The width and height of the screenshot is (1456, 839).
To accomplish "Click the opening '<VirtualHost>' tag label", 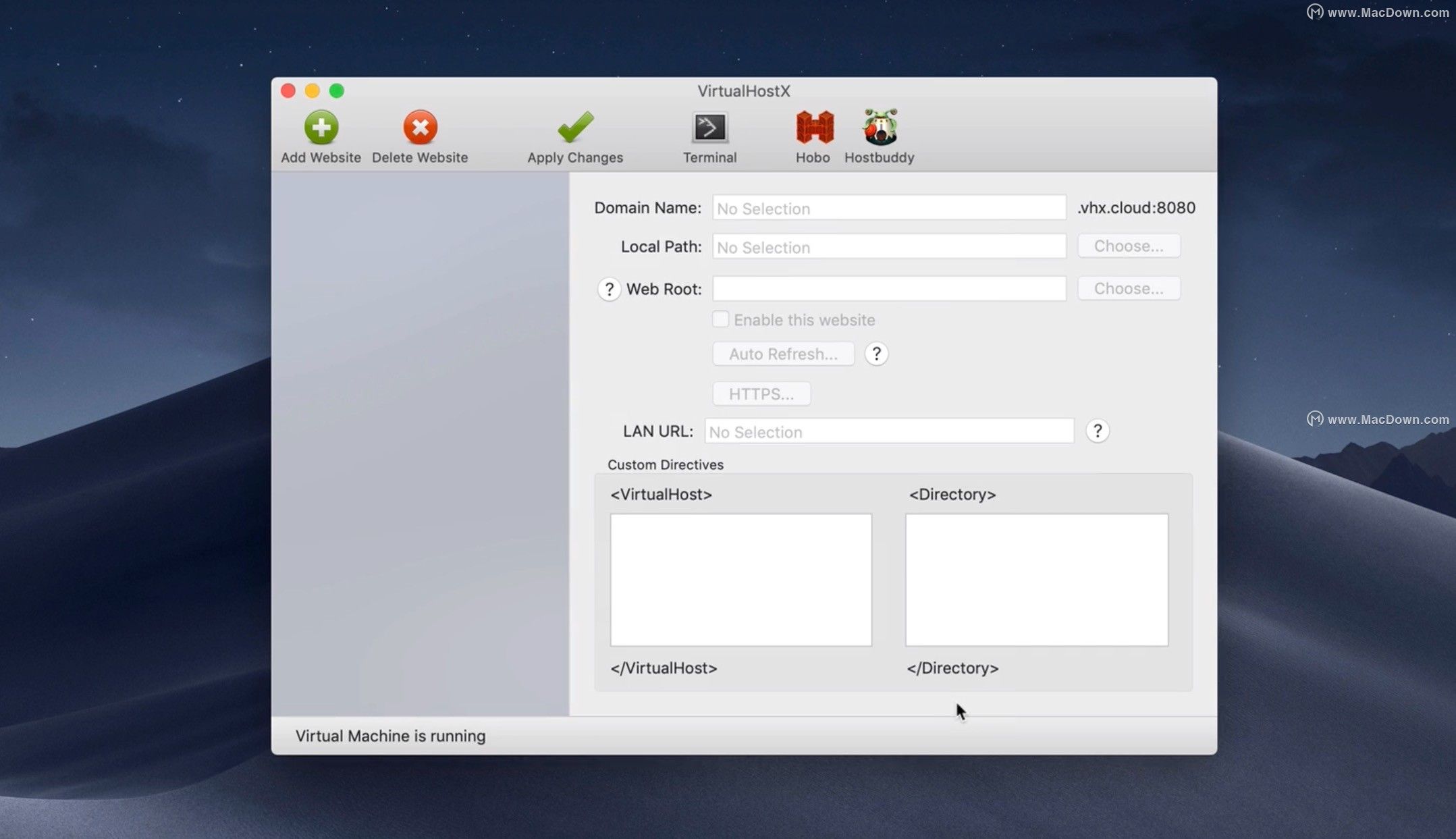I will [x=661, y=494].
